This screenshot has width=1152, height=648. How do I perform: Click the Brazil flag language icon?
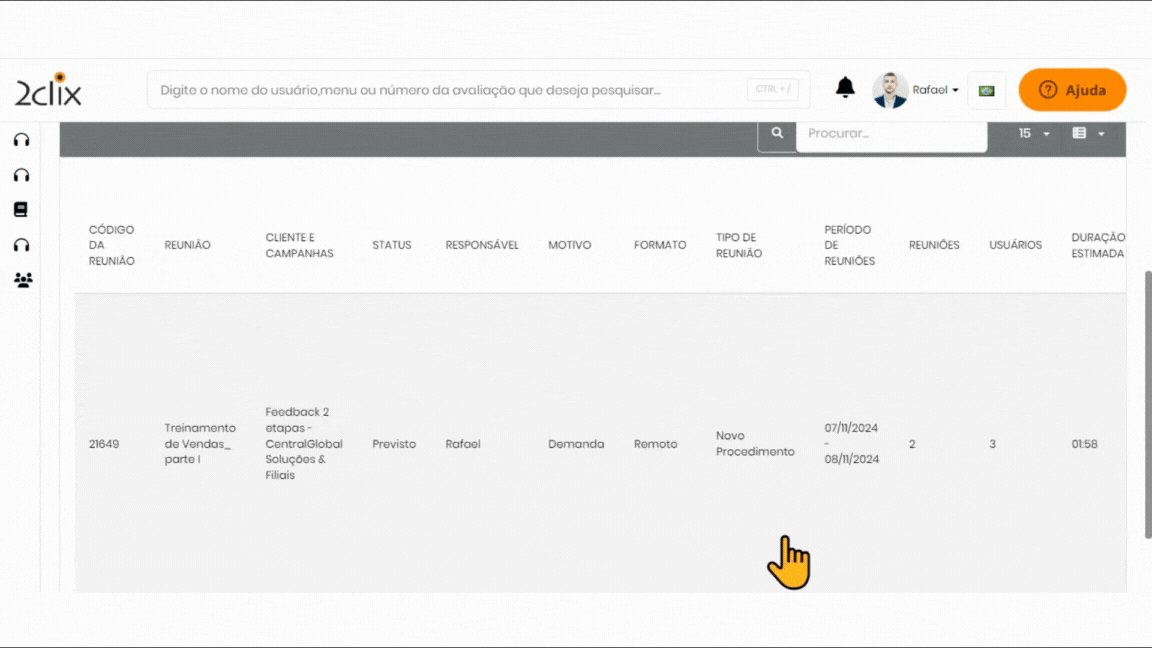986,90
